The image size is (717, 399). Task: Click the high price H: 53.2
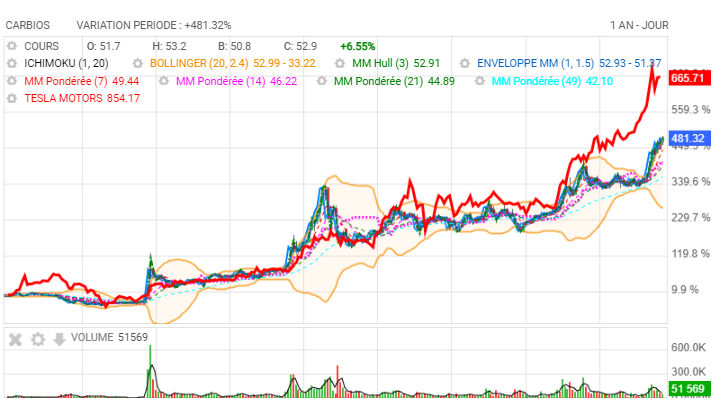(x=169, y=46)
